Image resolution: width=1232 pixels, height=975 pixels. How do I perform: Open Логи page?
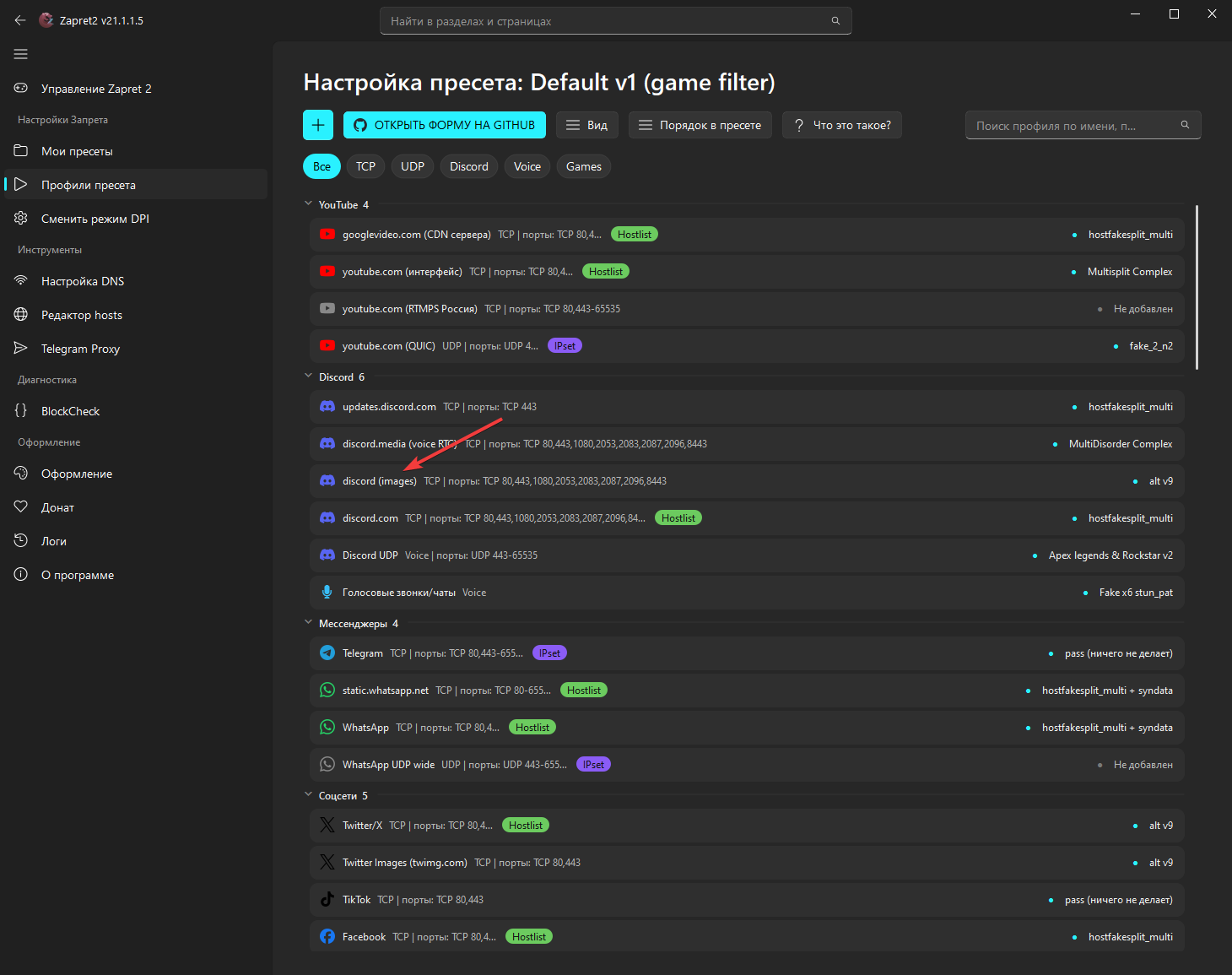click(x=136, y=541)
